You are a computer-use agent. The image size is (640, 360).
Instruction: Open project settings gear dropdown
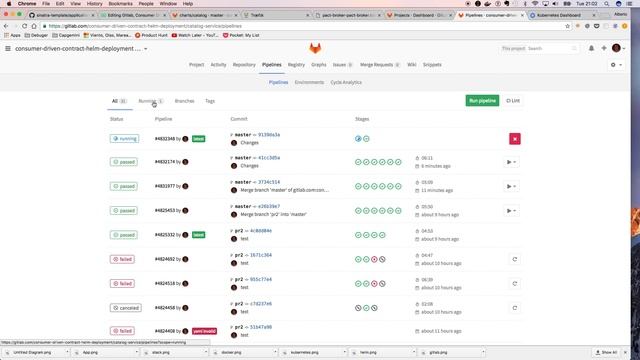pos(616,65)
